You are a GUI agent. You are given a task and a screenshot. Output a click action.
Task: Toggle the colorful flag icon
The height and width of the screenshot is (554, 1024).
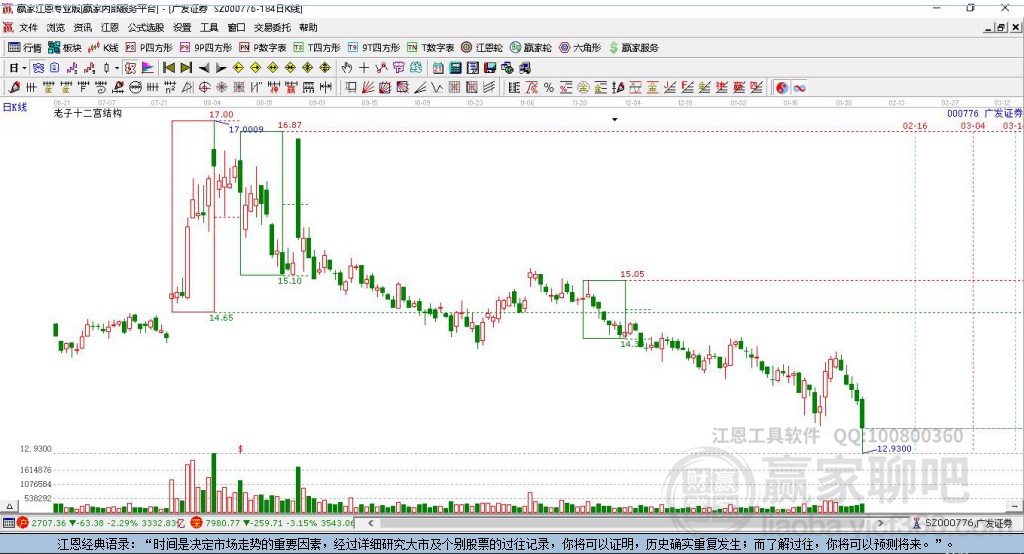pyautogui.click(x=148, y=68)
